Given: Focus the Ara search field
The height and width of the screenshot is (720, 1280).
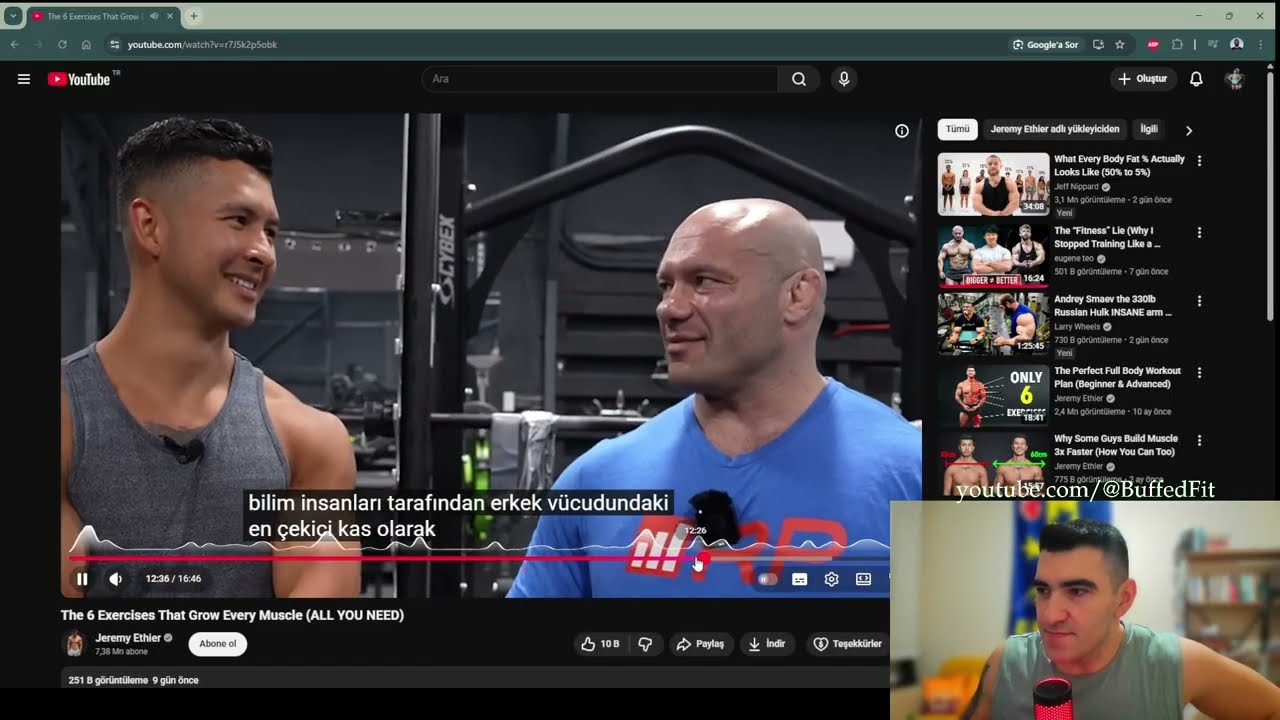Looking at the screenshot, I should (601, 79).
